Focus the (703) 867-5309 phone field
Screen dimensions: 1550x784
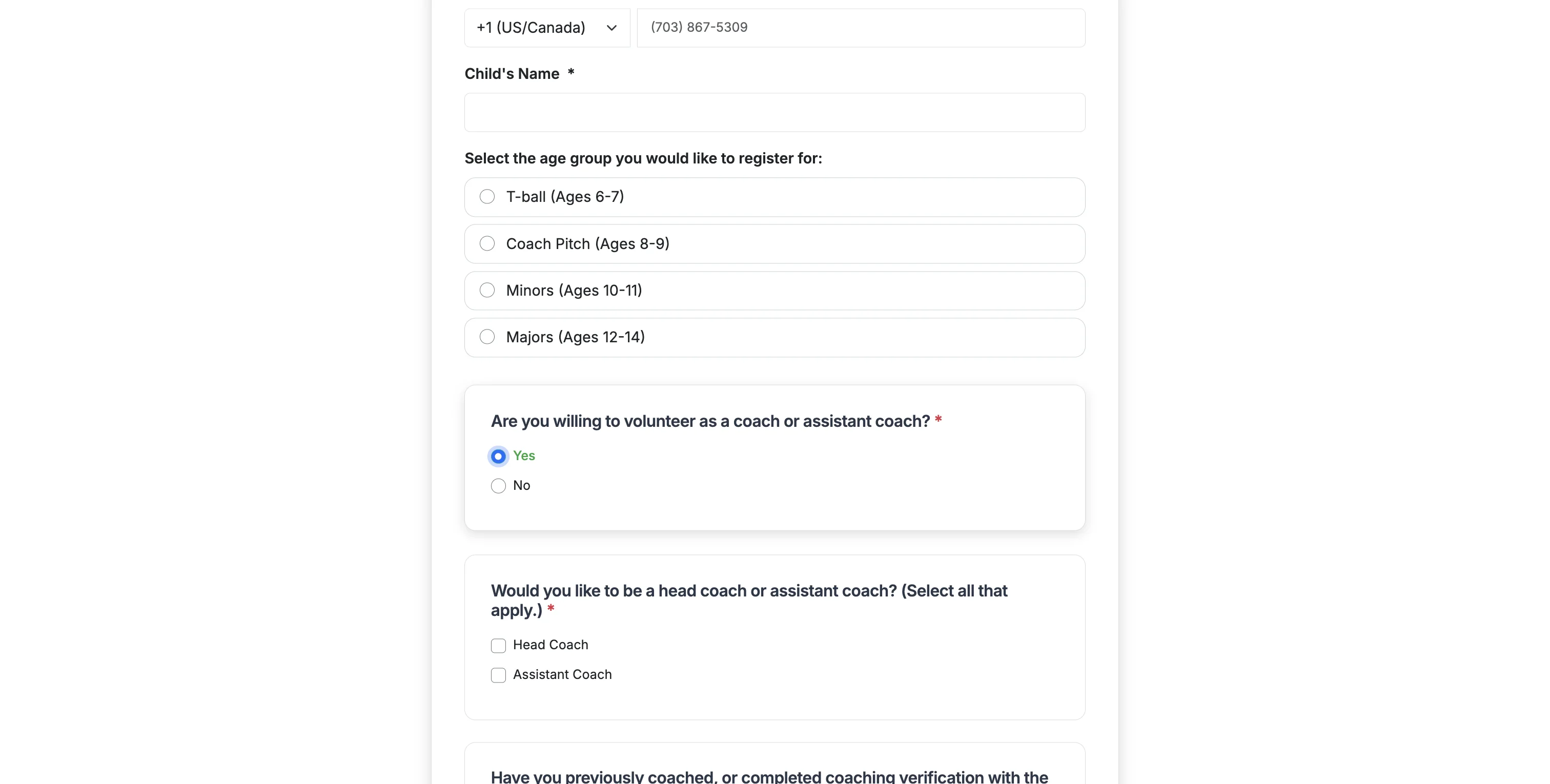coord(861,28)
